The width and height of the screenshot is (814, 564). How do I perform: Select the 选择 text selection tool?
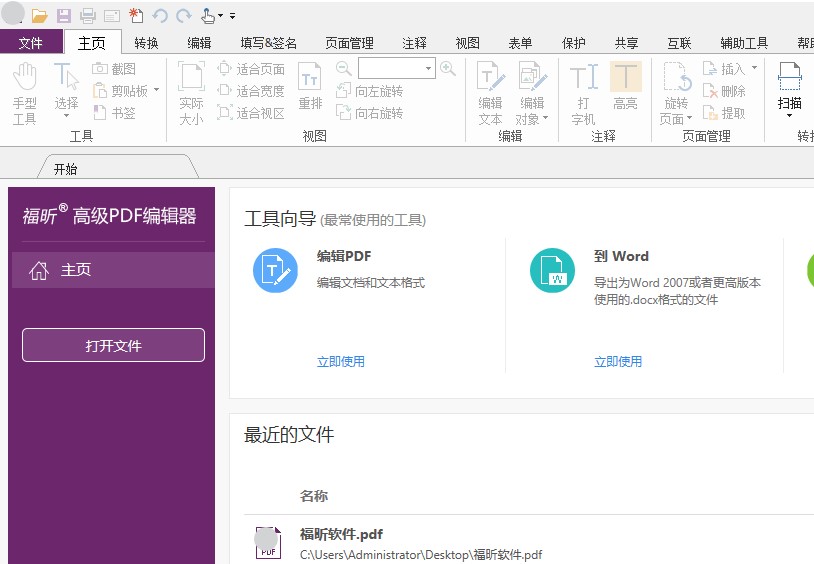point(66,89)
